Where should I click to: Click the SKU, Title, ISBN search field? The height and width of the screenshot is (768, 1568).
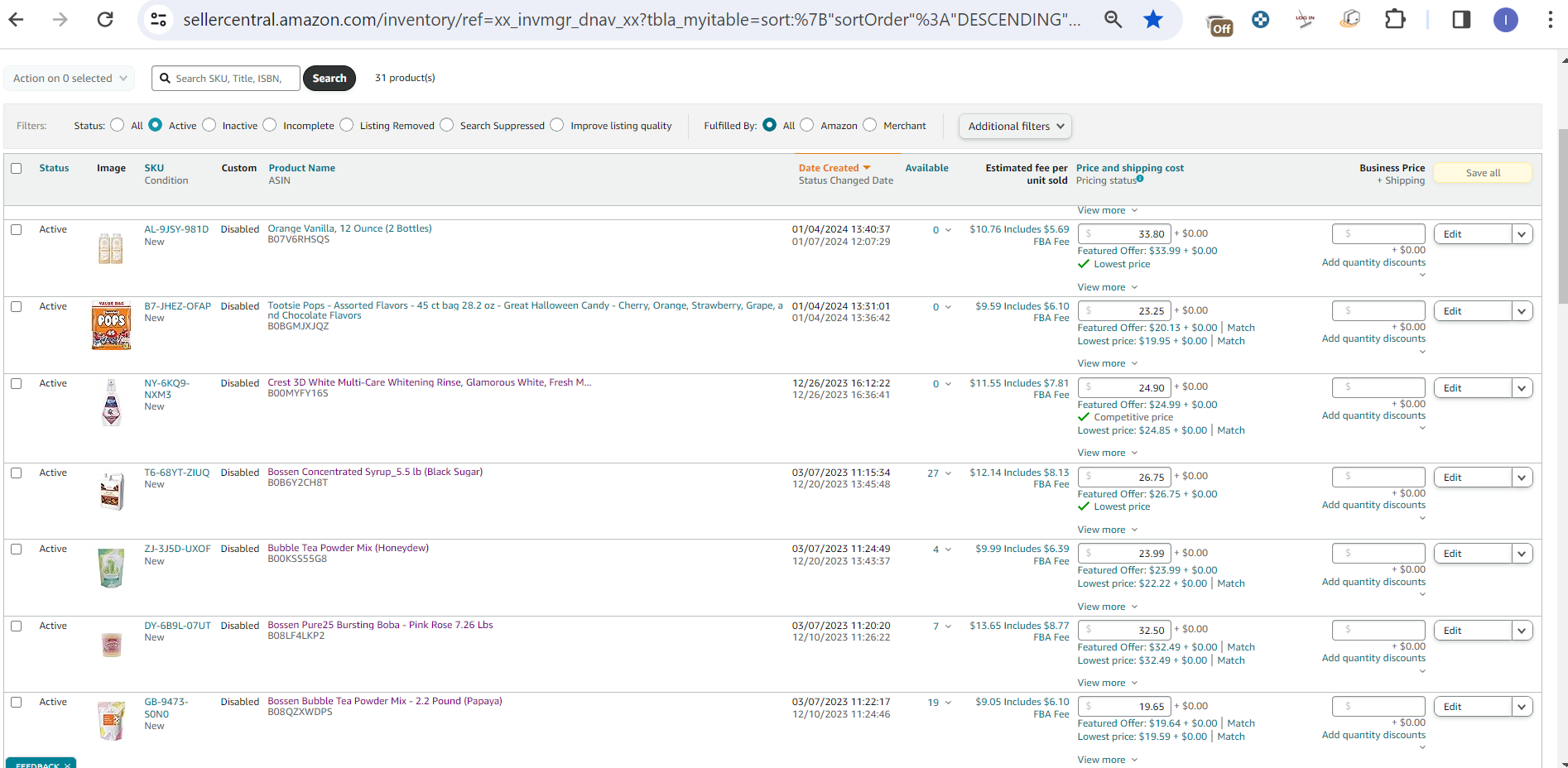point(226,79)
